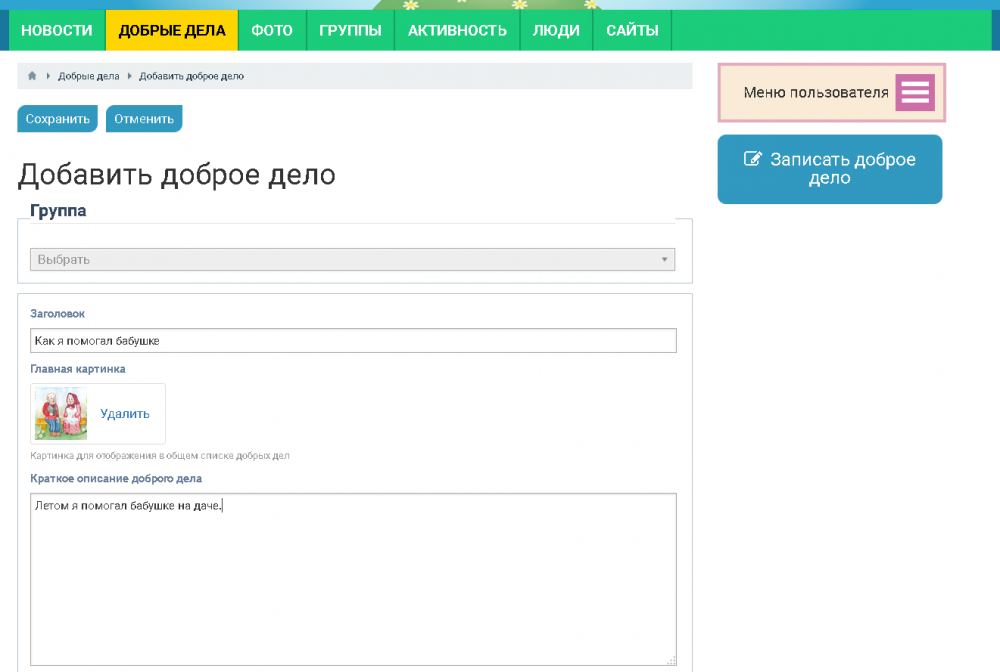Screen dimensions: 1000x672
Task: Click the grandparents thumbnail image
Action: [61, 414]
